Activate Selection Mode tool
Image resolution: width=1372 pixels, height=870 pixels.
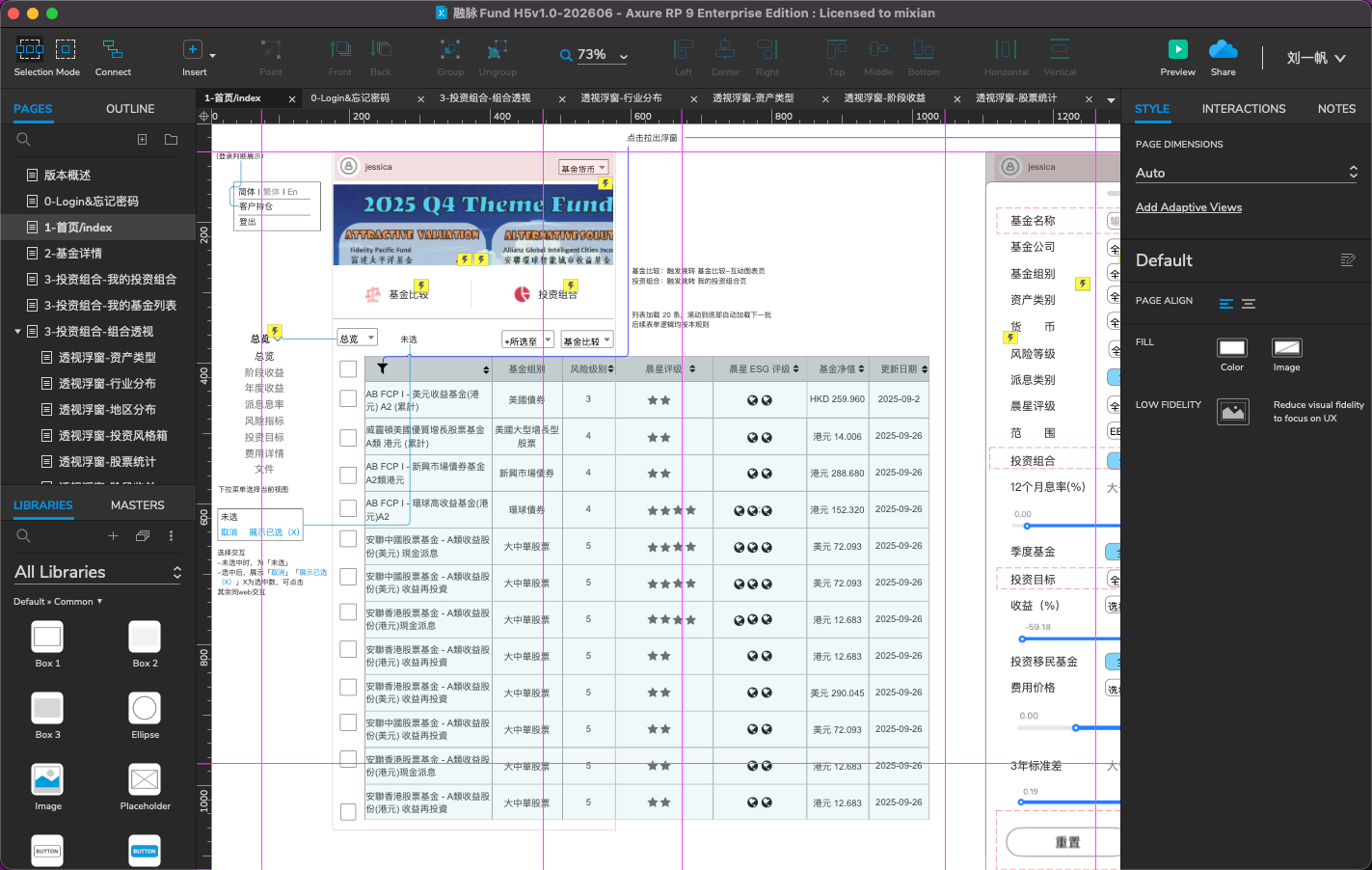(46, 57)
